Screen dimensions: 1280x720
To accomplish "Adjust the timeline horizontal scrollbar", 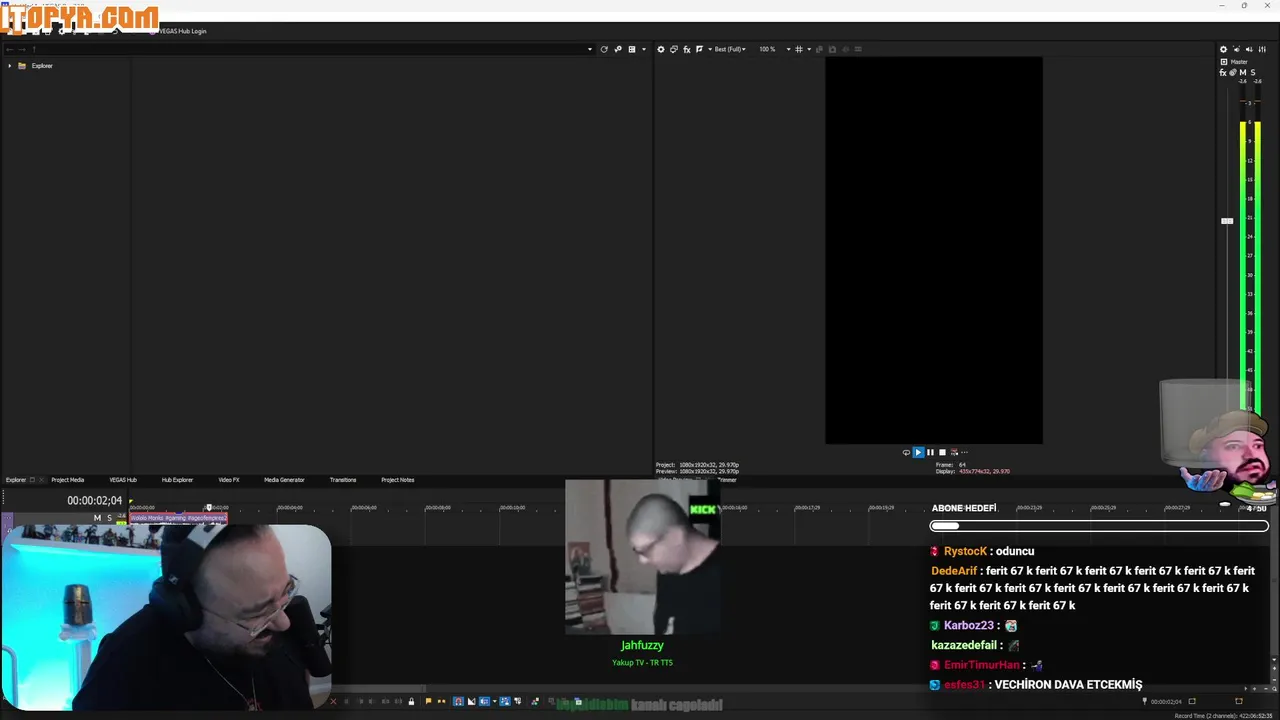I will click(x=380, y=688).
